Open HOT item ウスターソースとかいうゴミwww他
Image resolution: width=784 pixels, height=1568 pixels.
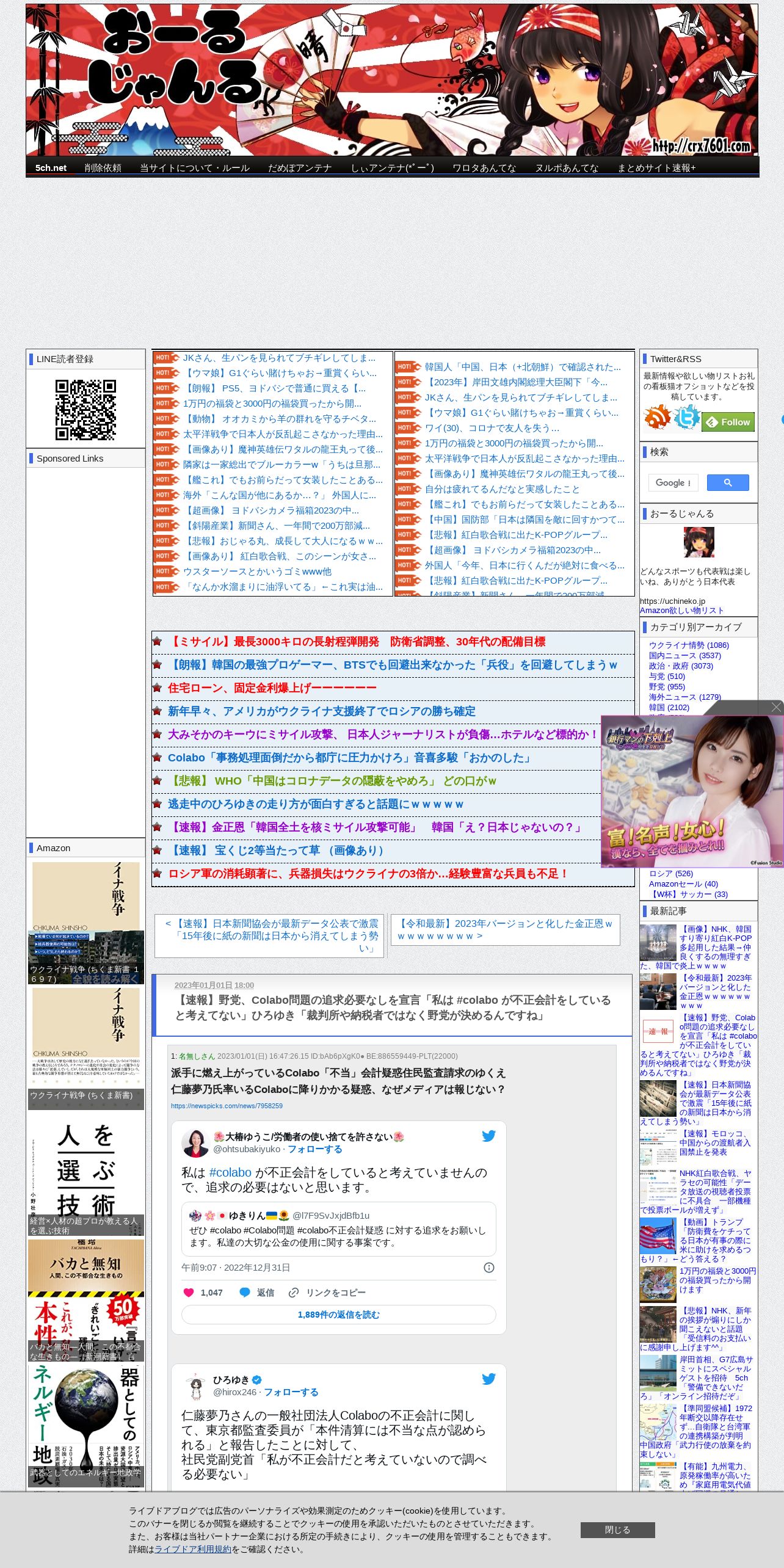258,572
